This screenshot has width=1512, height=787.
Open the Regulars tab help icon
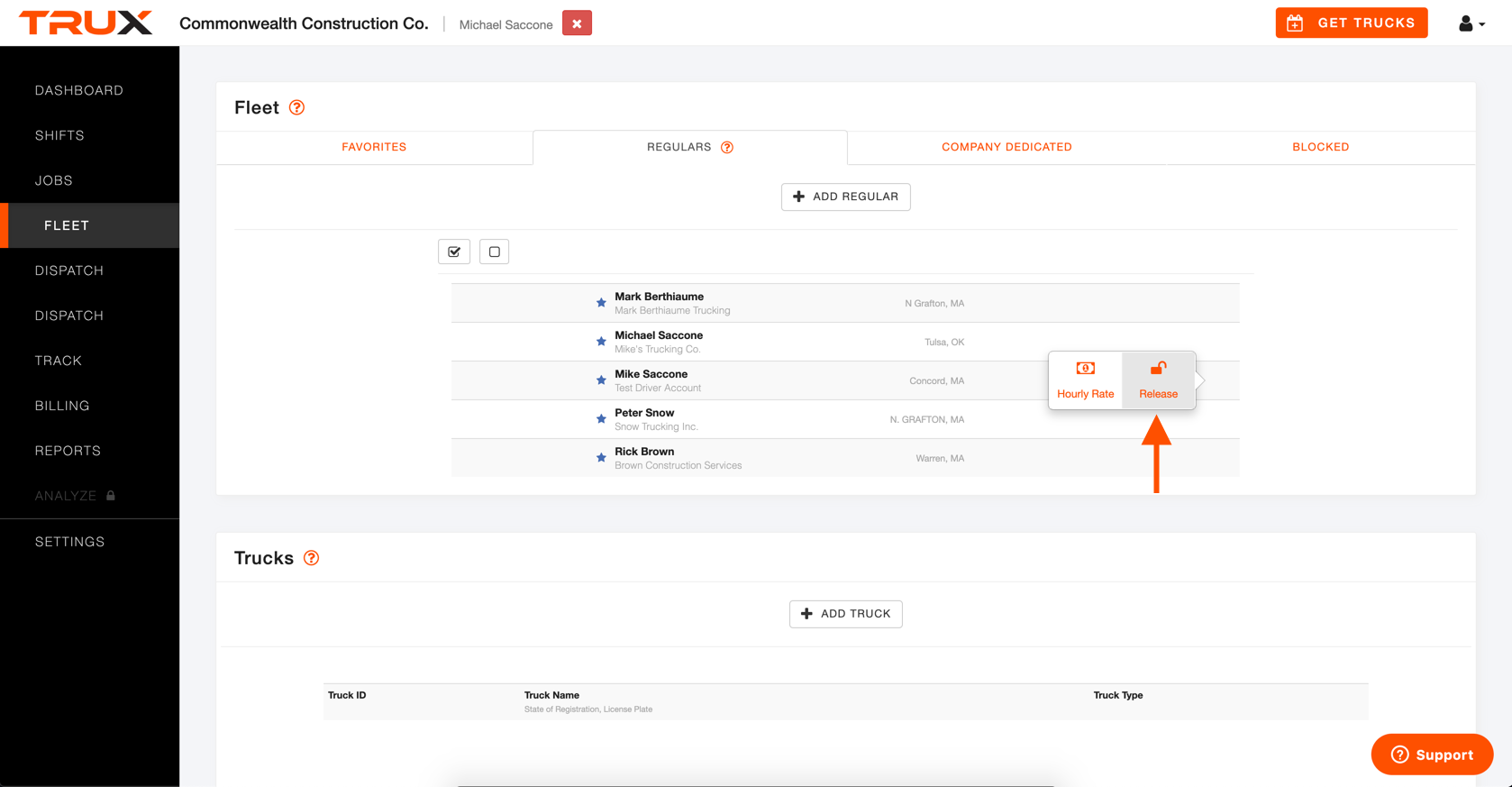pyautogui.click(x=727, y=147)
